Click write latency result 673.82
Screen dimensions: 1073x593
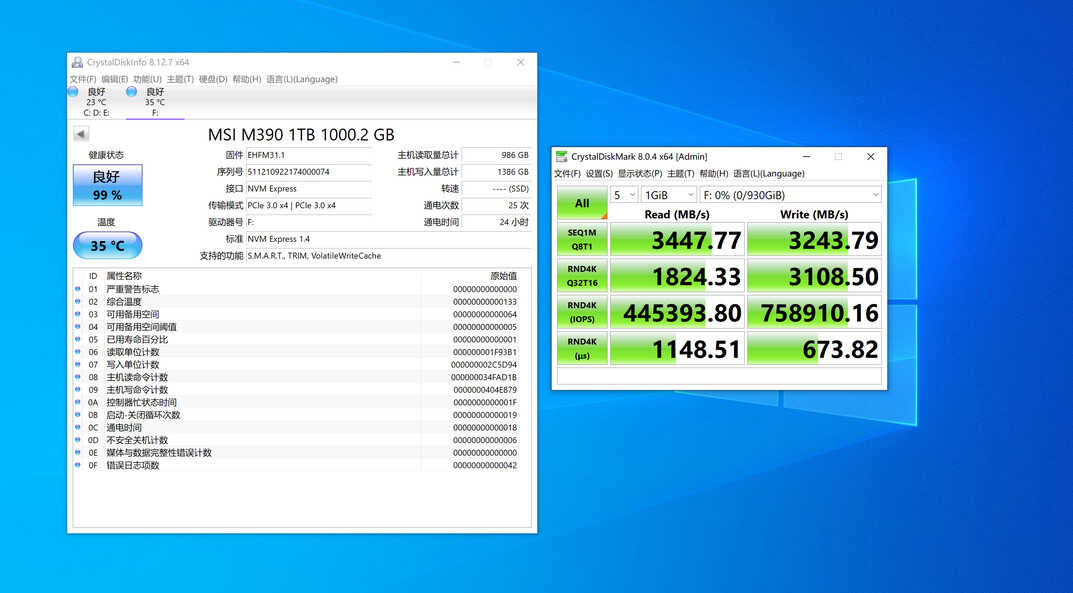814,348
